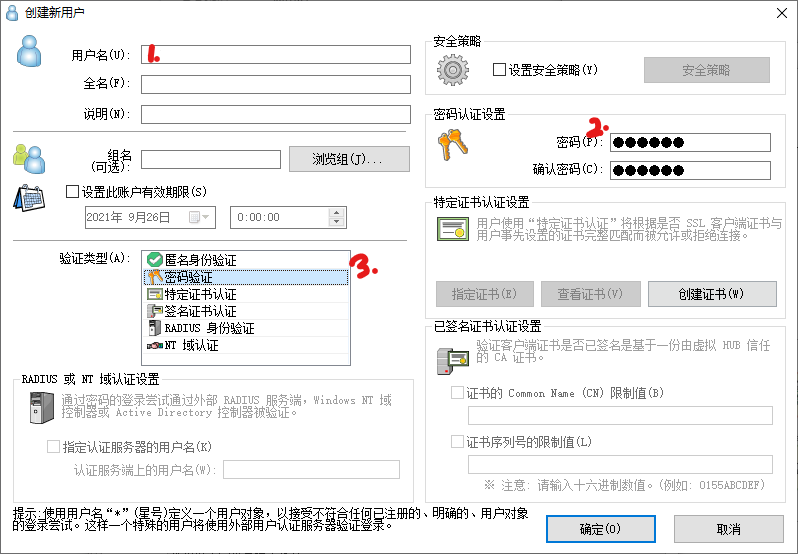
Task: Increase expiry time with up spinner arrow
Action: coord(336,213)
